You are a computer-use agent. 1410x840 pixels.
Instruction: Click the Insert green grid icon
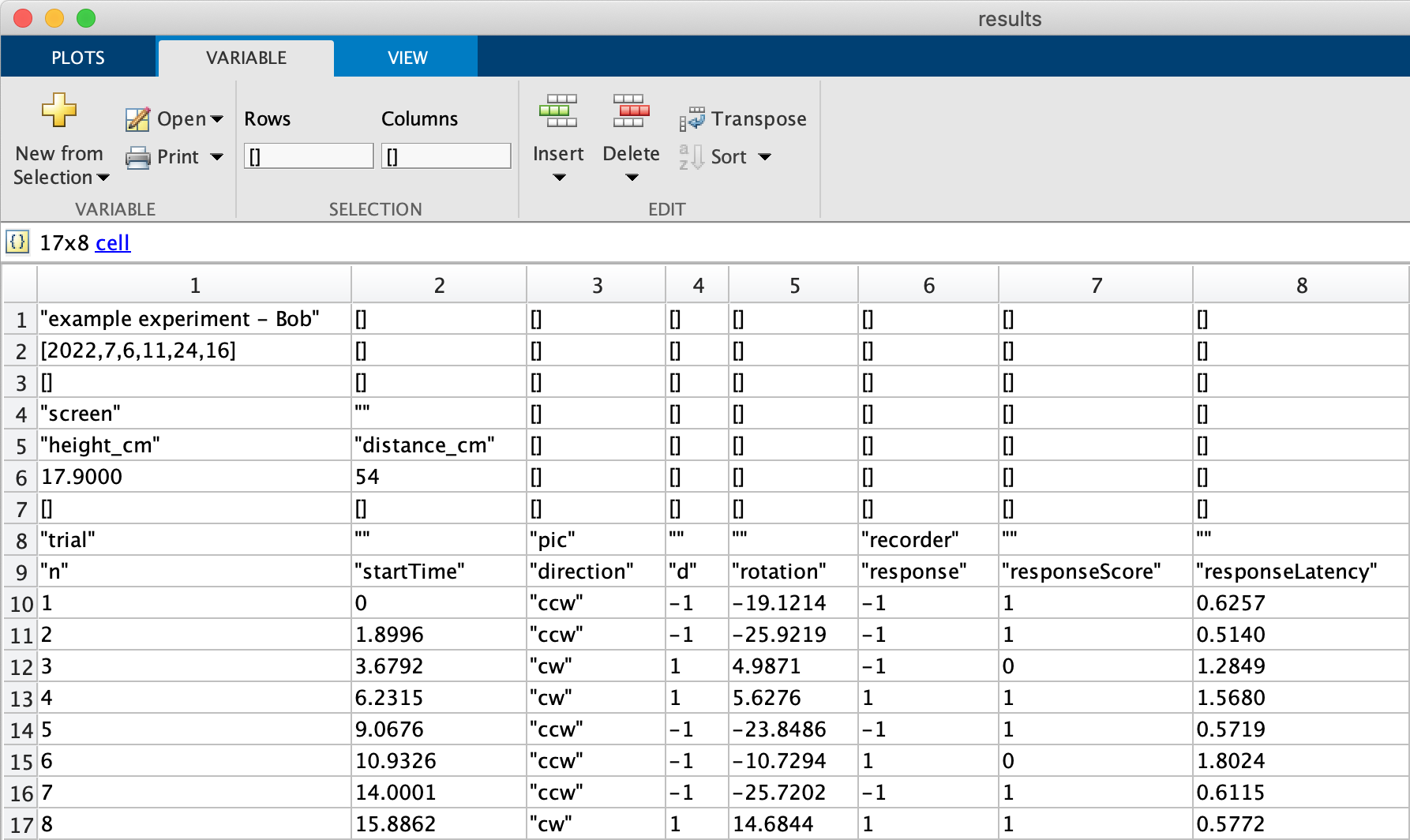click(557, 111)
